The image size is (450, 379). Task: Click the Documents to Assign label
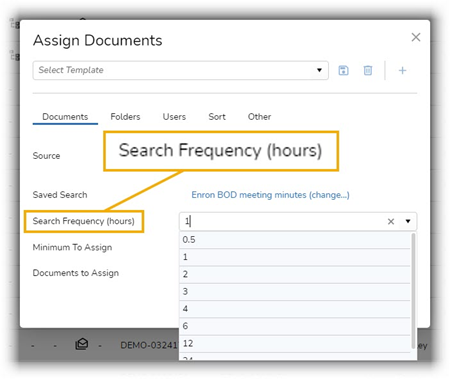tap(76, 273)
